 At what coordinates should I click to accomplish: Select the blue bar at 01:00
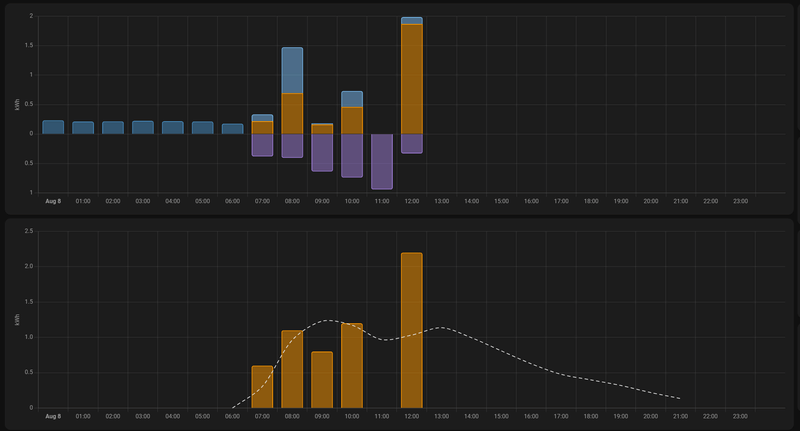(x=83, y=128)
